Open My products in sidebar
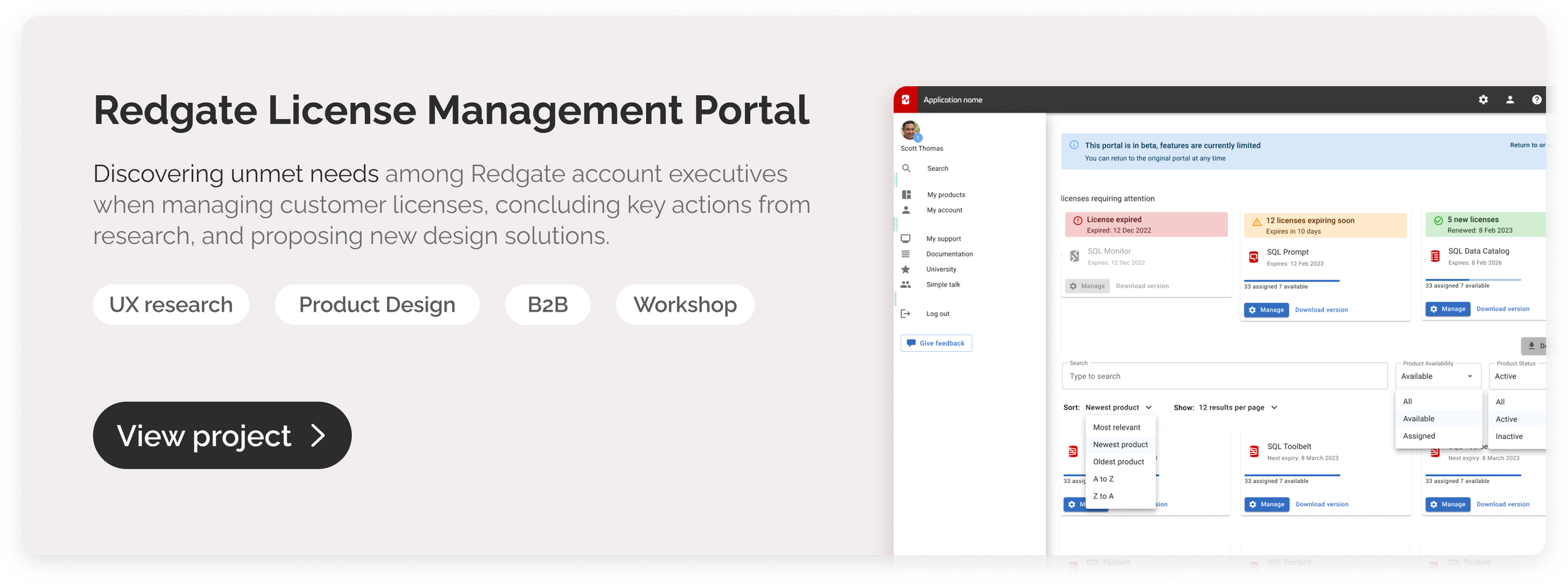Viewport: 1568px width, 584px height. pos(946,195)
